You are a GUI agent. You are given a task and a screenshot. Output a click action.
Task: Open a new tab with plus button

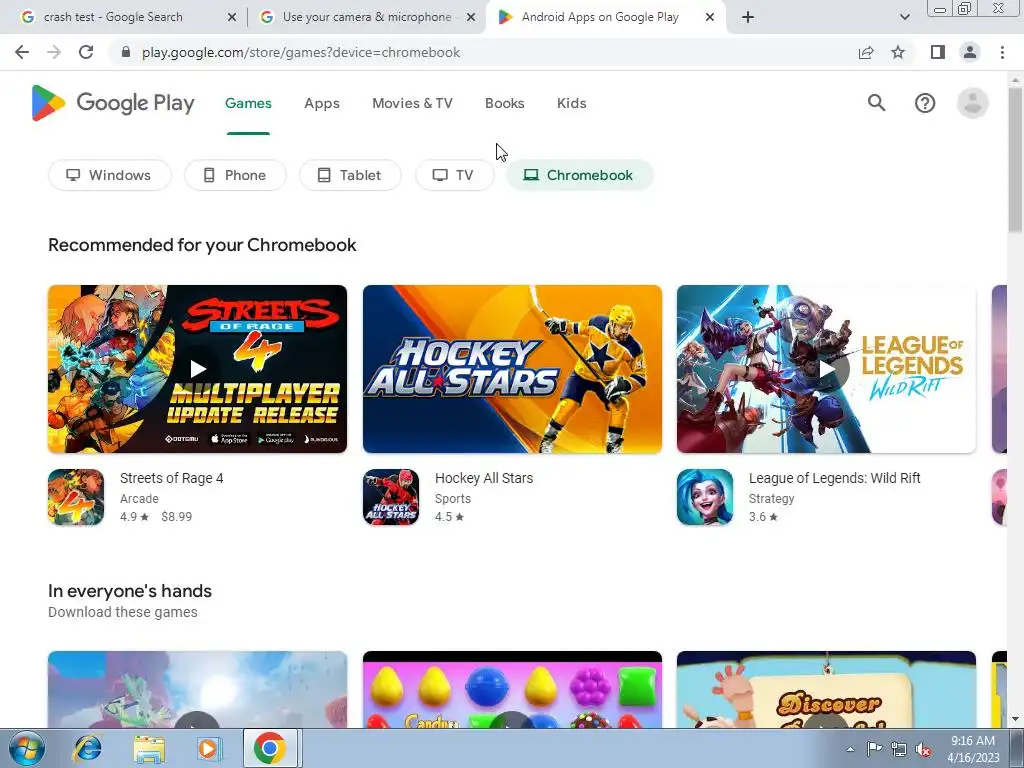748,17
